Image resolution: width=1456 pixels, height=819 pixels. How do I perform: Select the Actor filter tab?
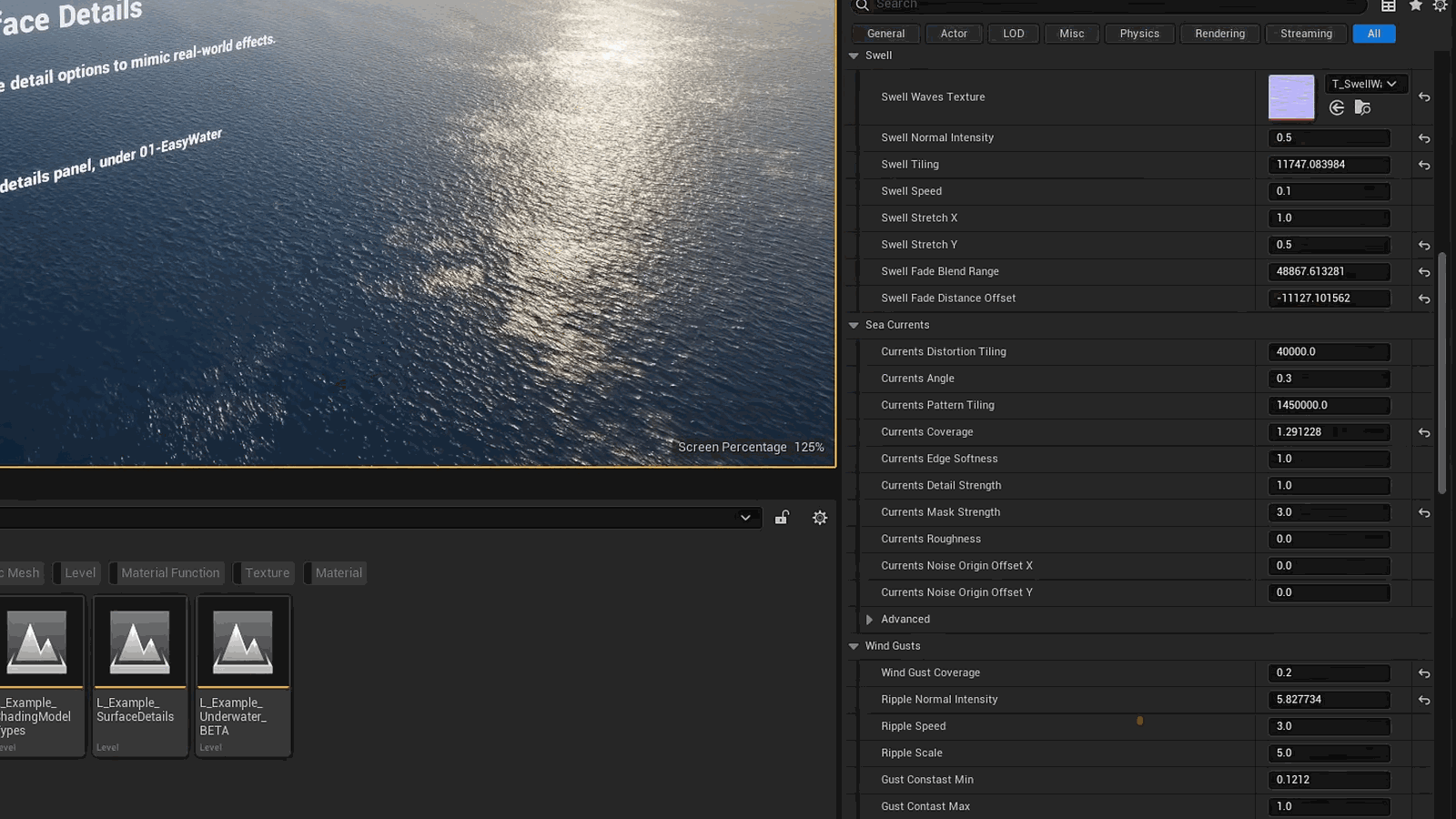pyautogui.click(x=954, y=34)
